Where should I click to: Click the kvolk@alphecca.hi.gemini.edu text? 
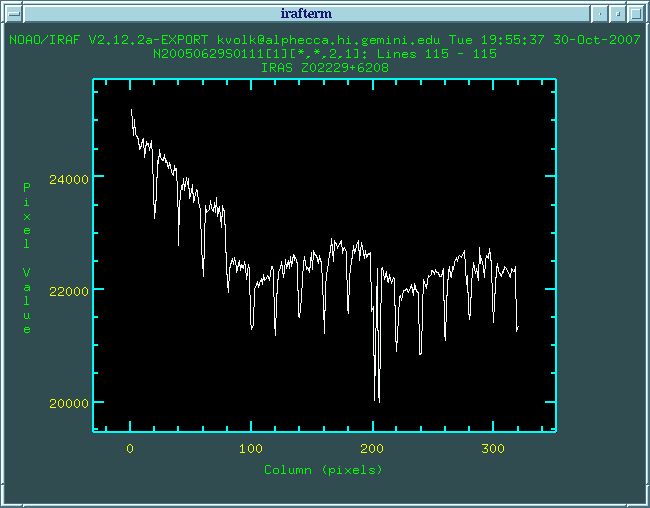(x=329, y=40)
